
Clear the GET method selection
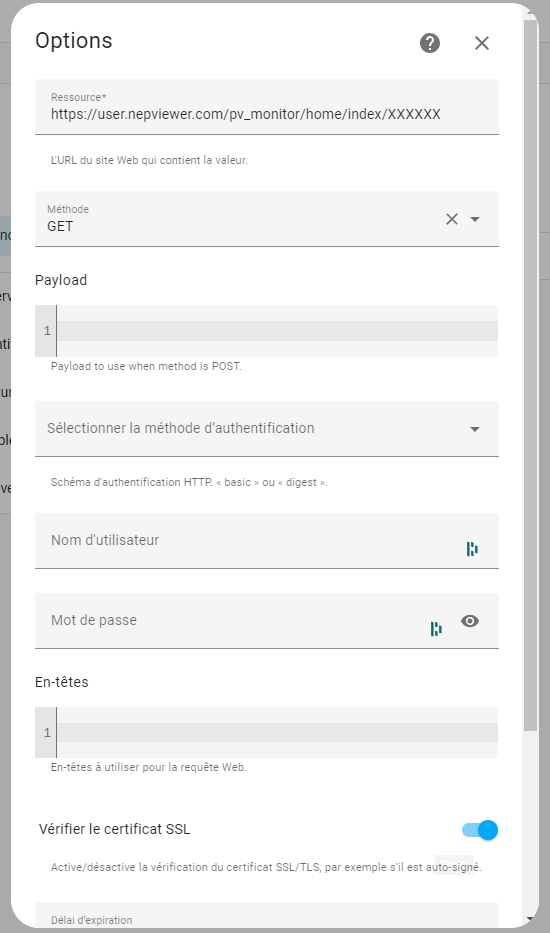452,219
